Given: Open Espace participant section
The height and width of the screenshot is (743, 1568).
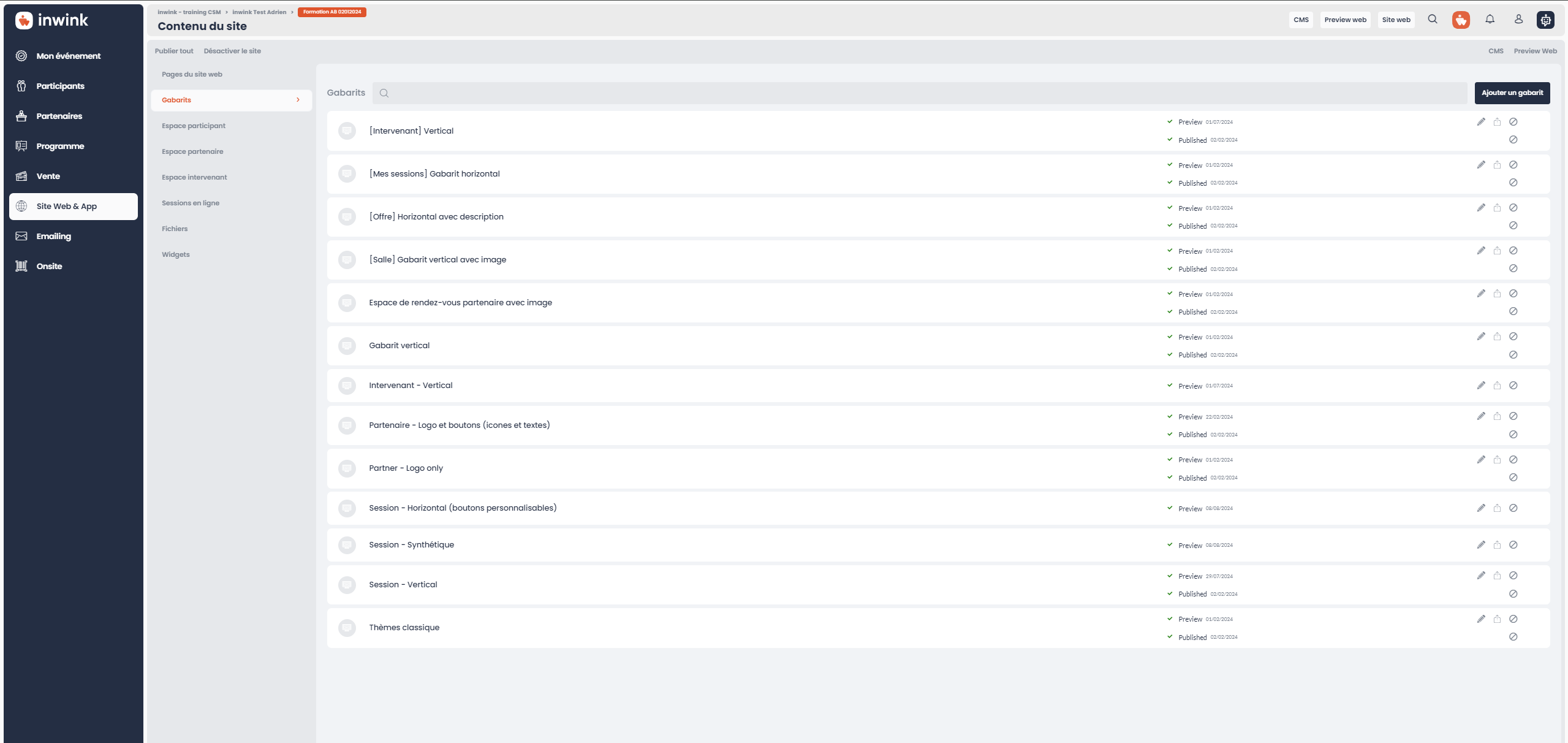Looking at the screenshot, I should pos(194,126).
